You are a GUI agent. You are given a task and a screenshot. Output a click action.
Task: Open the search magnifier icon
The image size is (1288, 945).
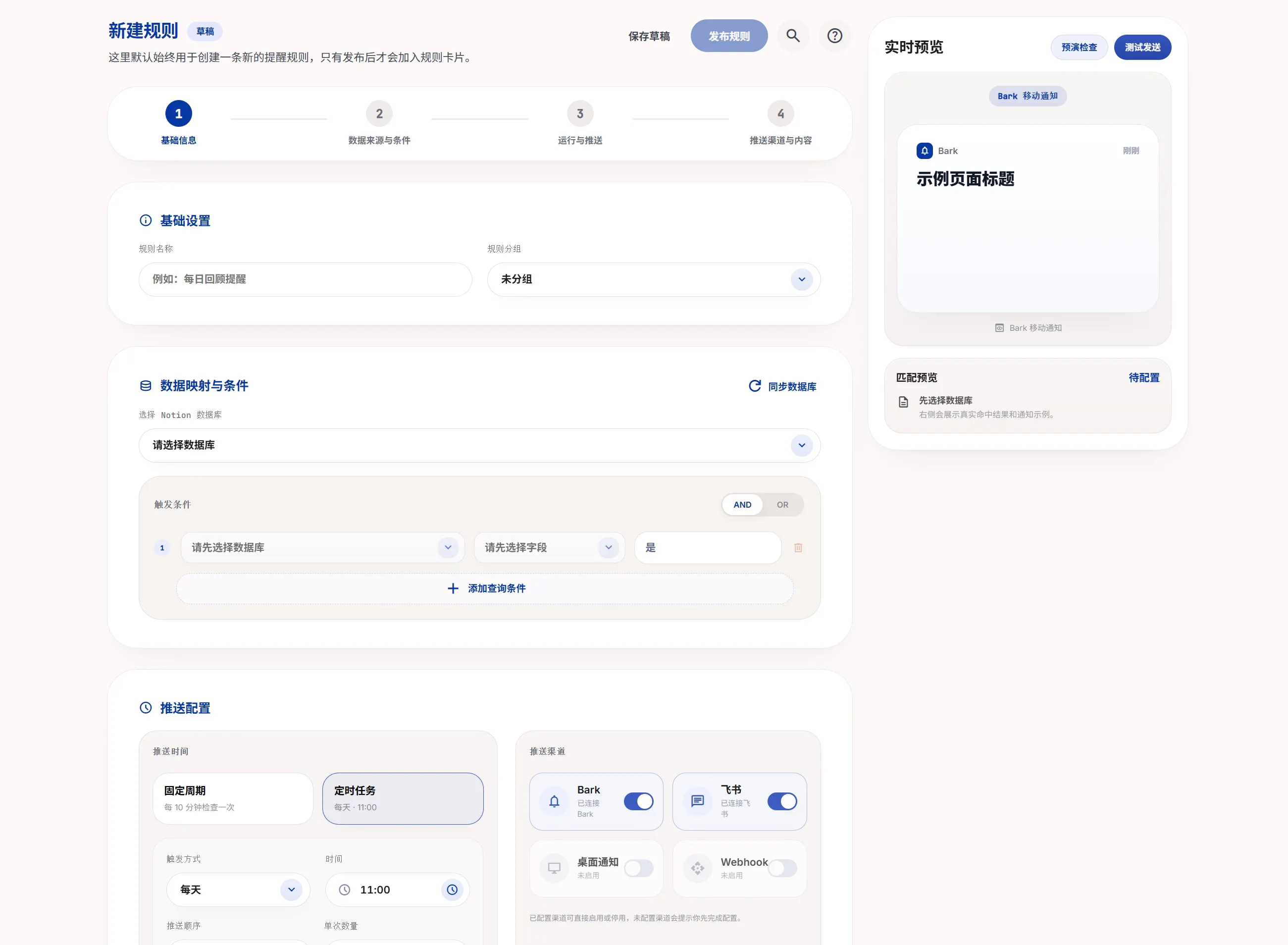pyautogui.click(x=793, y=36)
